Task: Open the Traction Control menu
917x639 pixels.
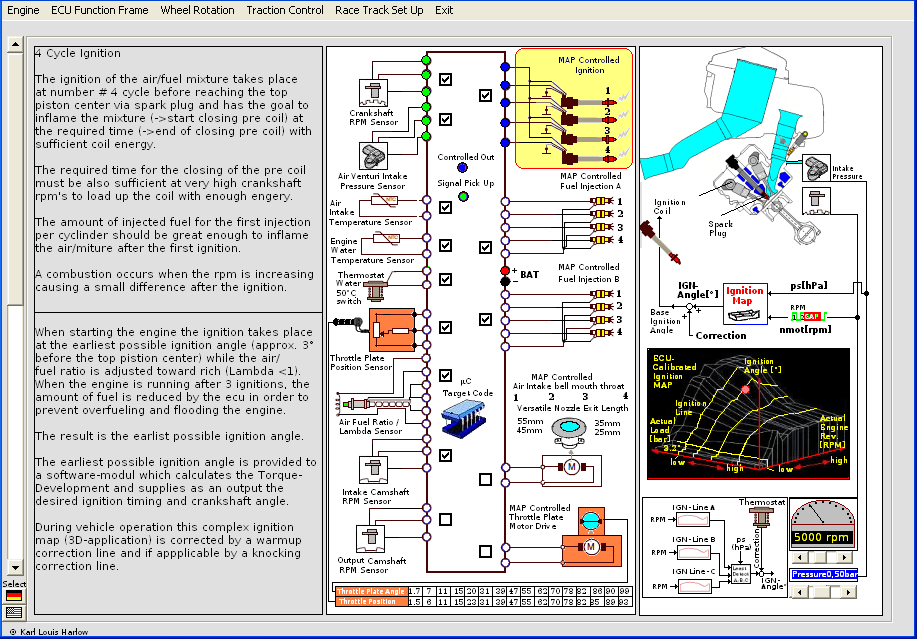Action: click(285, 10)
